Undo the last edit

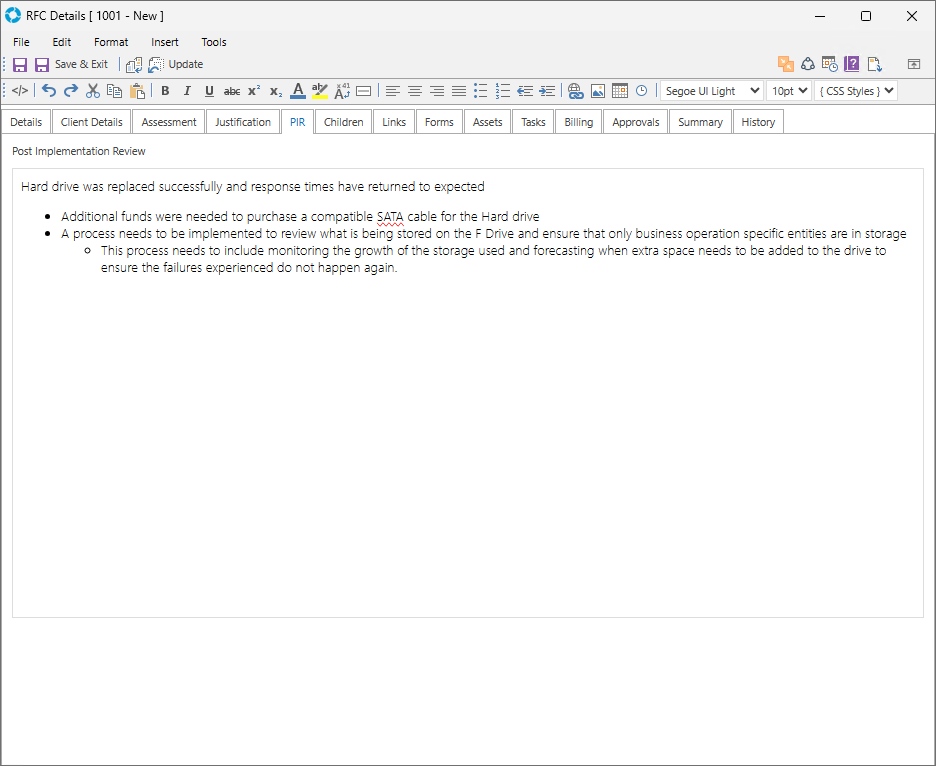click(x=49, y=91)
